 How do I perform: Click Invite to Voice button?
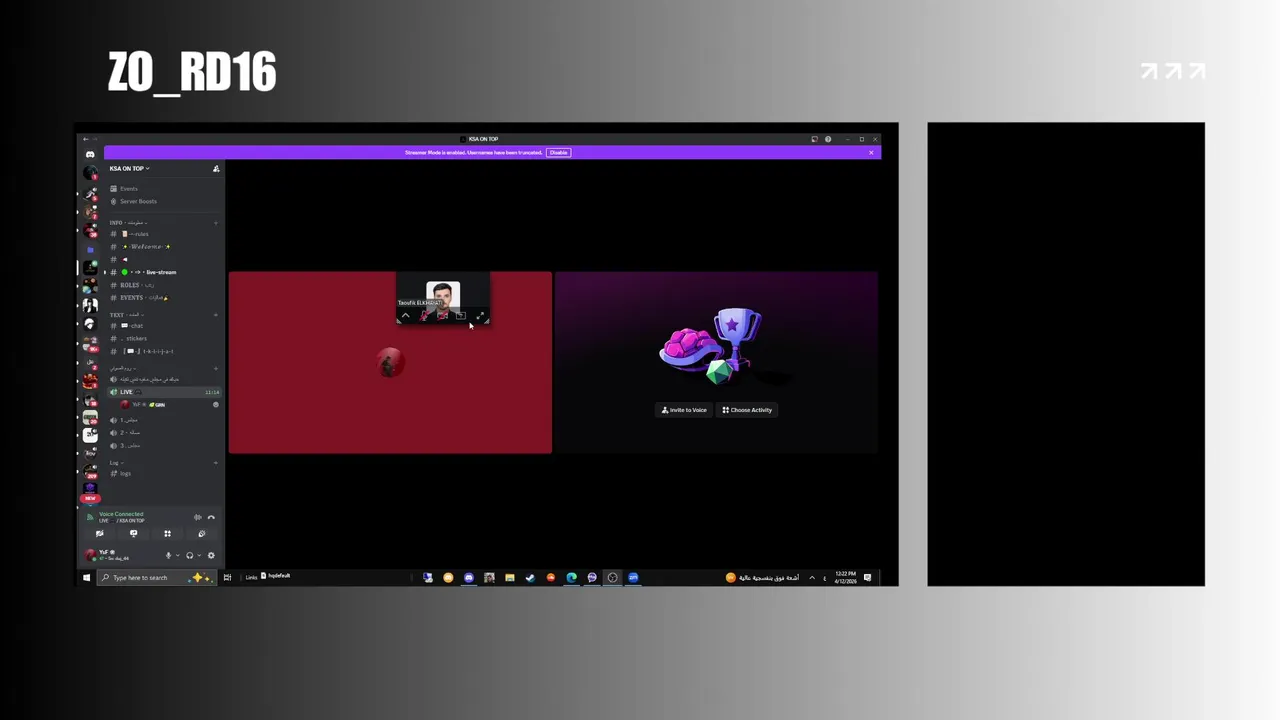coord(684,410)
